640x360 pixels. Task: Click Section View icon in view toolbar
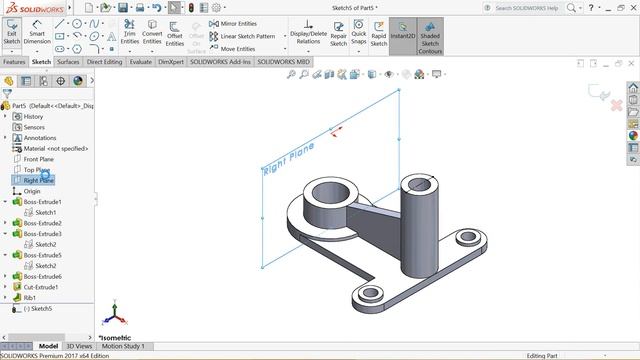point(329,74)
